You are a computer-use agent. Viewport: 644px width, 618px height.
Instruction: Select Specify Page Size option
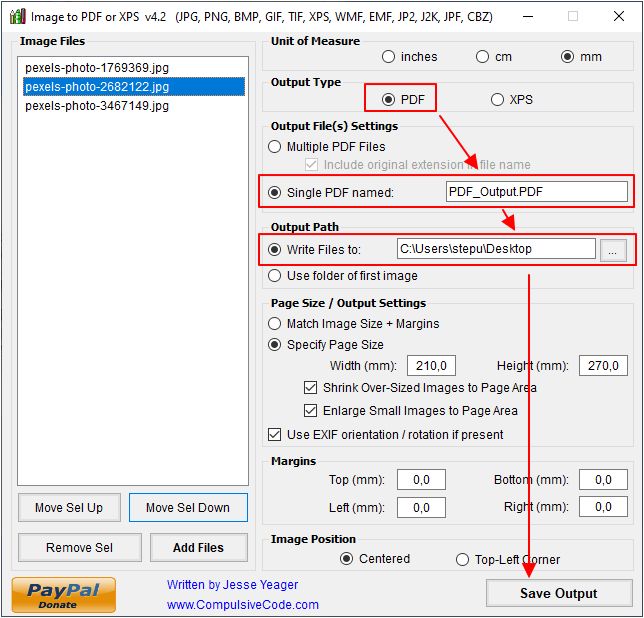click(274, 345)
